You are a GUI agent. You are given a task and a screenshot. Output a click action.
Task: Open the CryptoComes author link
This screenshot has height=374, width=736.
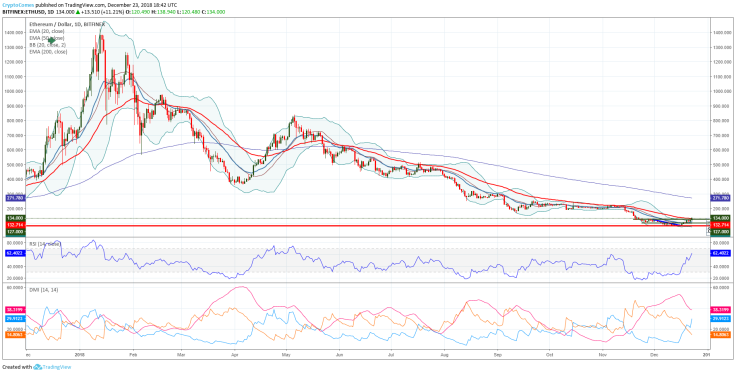18,4
